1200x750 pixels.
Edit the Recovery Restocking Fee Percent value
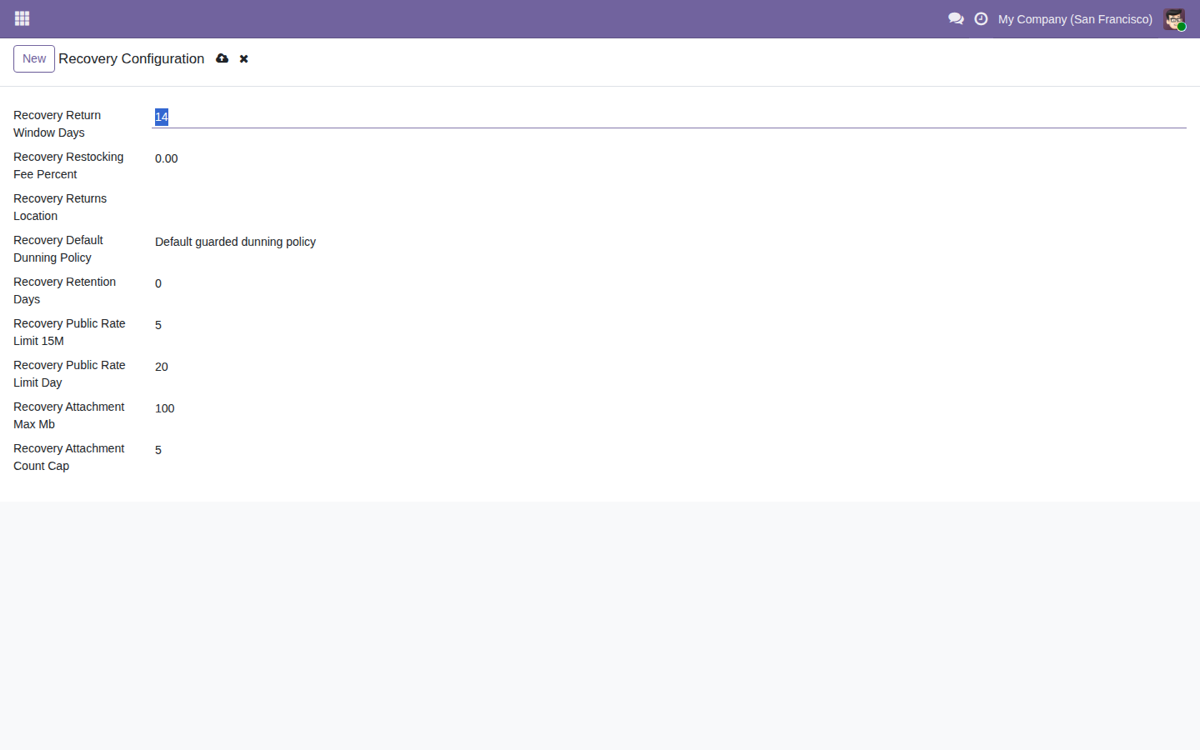point(669,158)
